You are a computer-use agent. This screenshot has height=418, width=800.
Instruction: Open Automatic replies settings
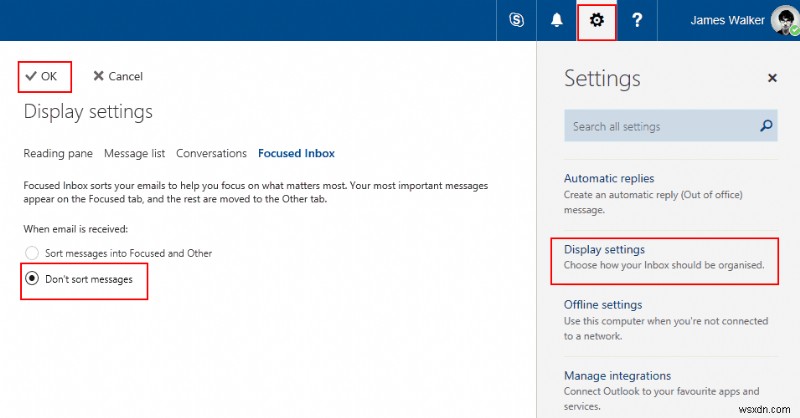click(609, 178)
